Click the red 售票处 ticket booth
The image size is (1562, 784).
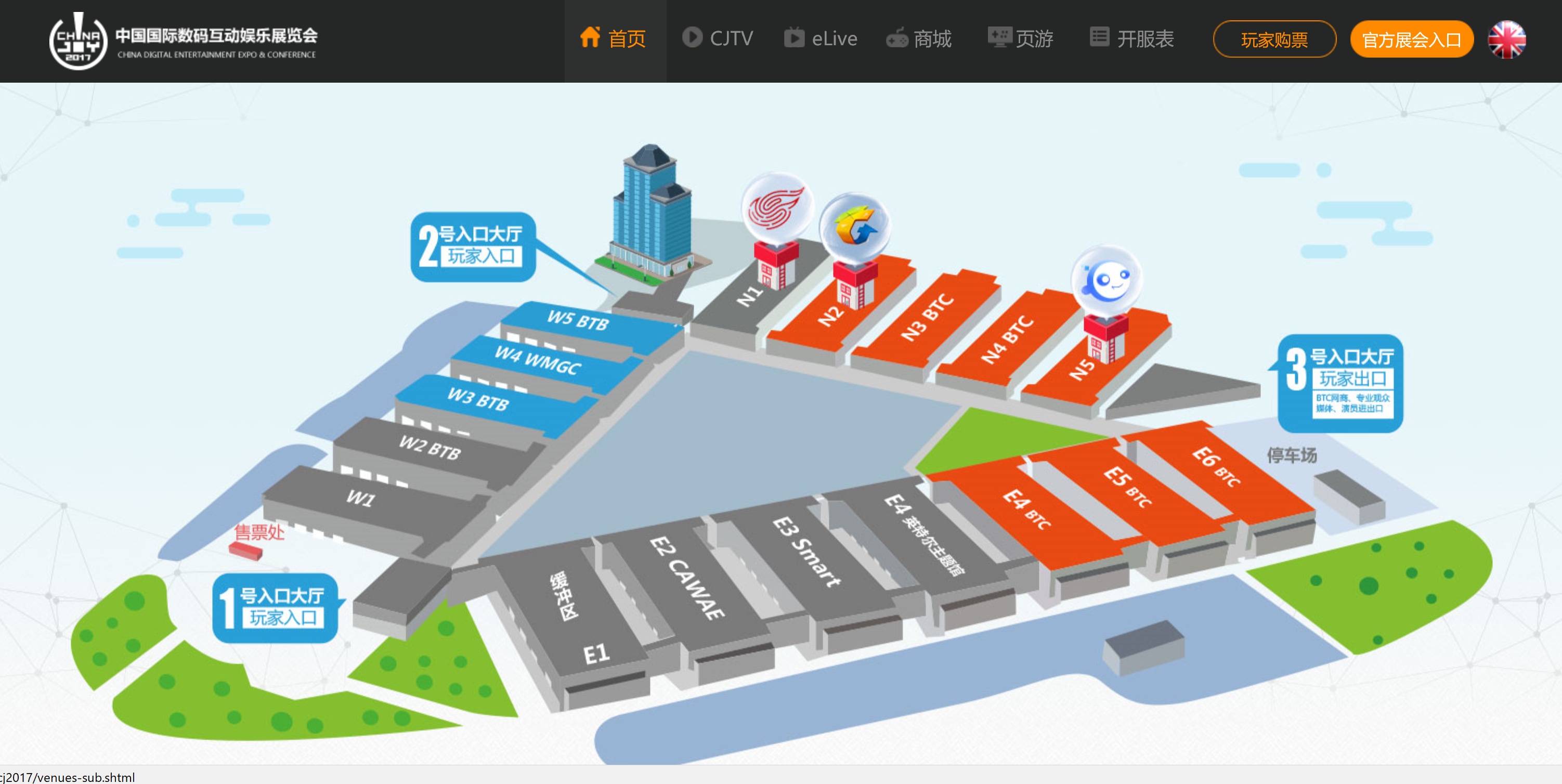(x=245, y=551)
